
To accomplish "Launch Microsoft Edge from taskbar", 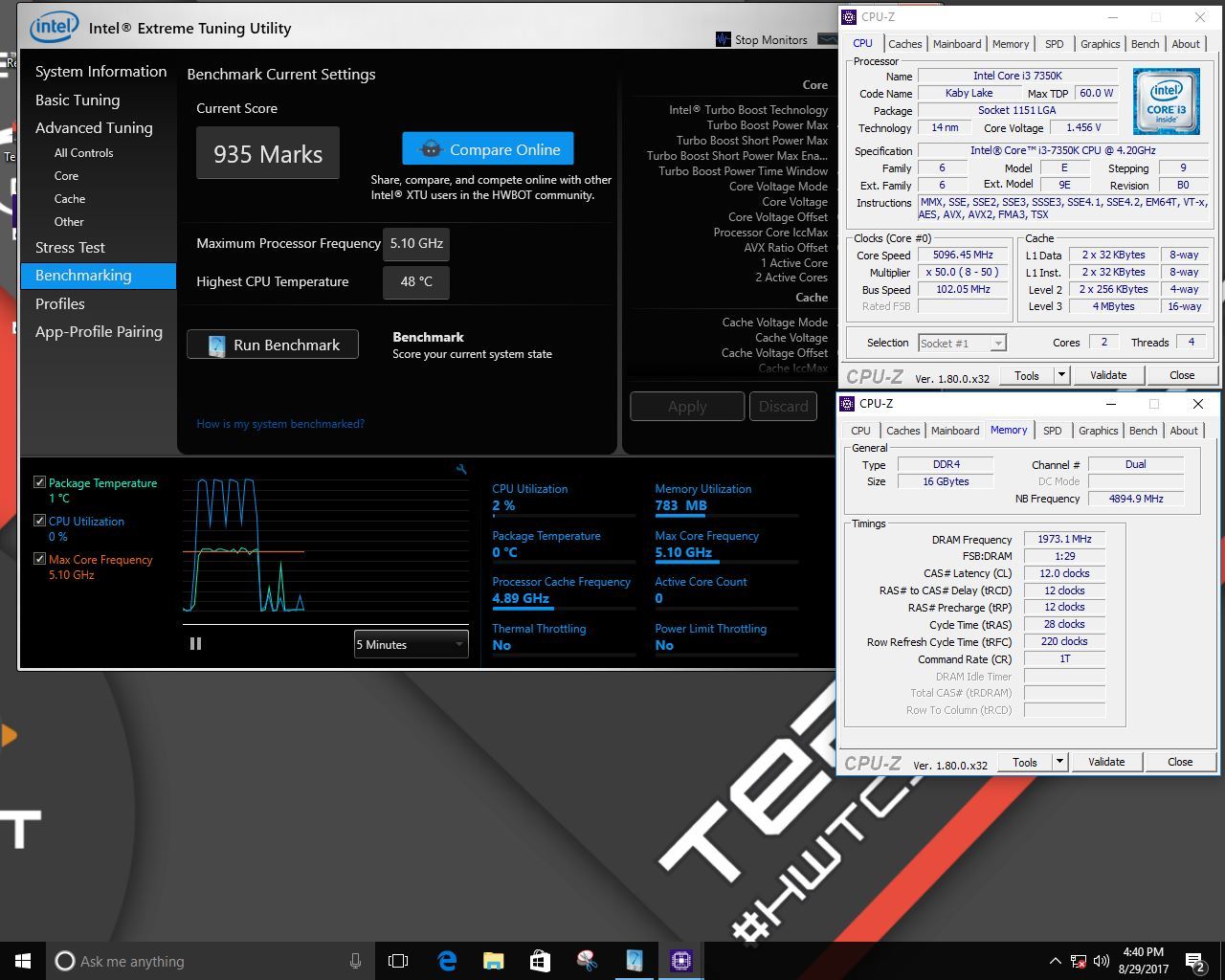I will 447,961.
